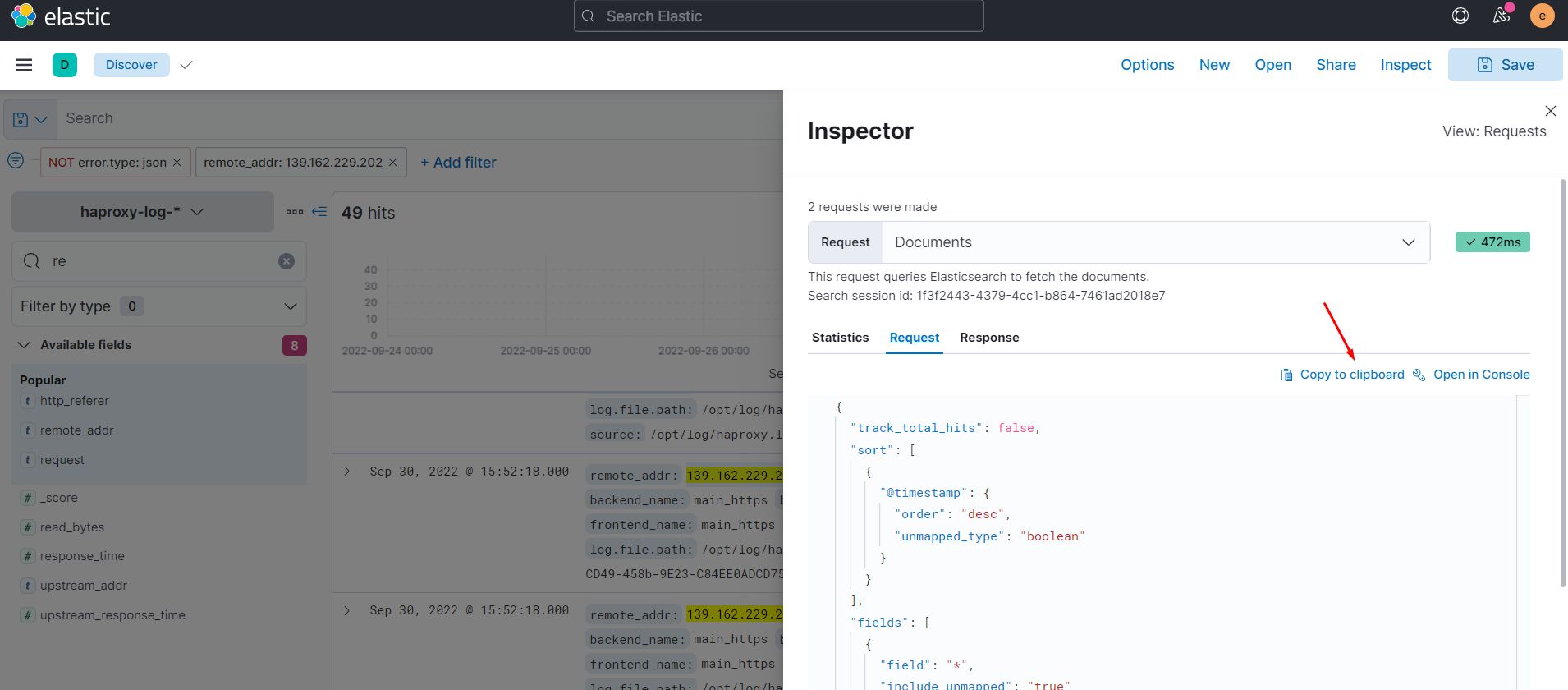The width and height of the screenshot is (1568, 690).
Task: Click the + Add filter link
Action: point(458,163)
